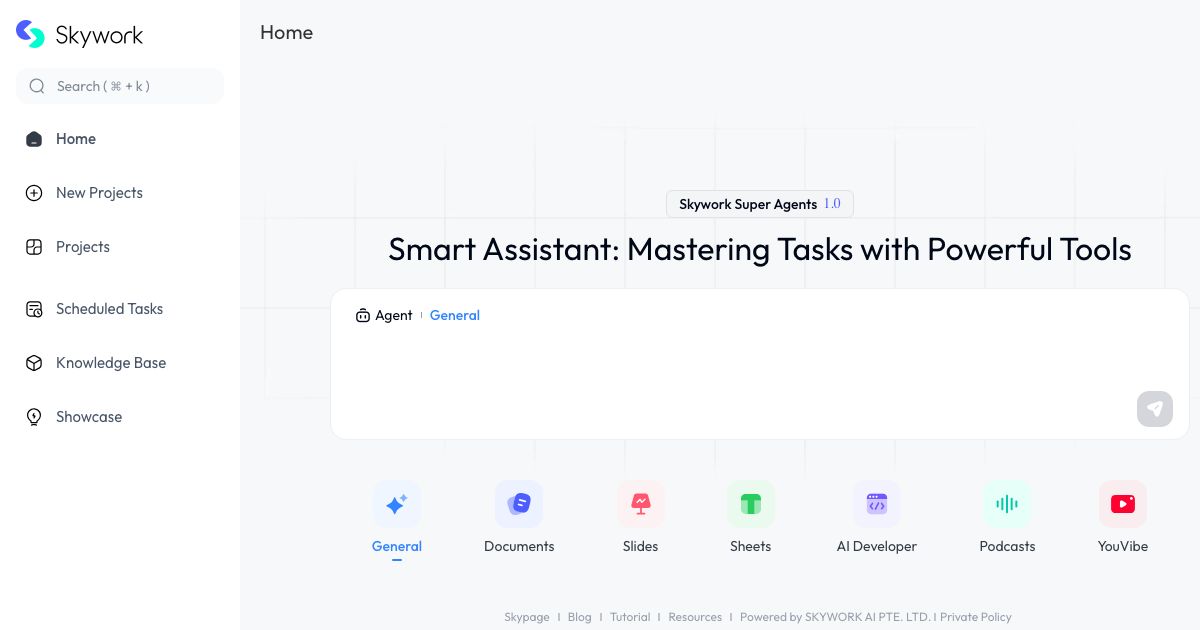Click the search field in sidebar
Image resolution: width=1200 pixels, height=630 pixels.
(120, 86)
